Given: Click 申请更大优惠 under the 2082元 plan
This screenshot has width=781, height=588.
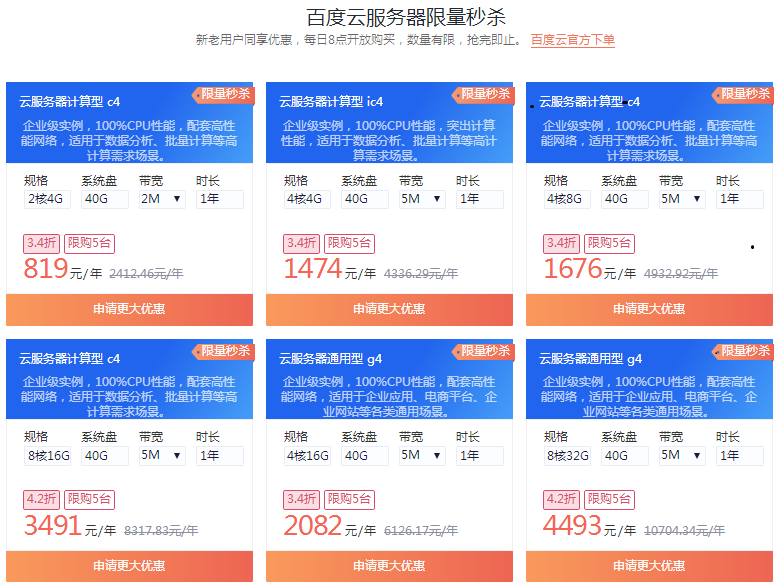Looking at the screenshot, I should [389, 566].
